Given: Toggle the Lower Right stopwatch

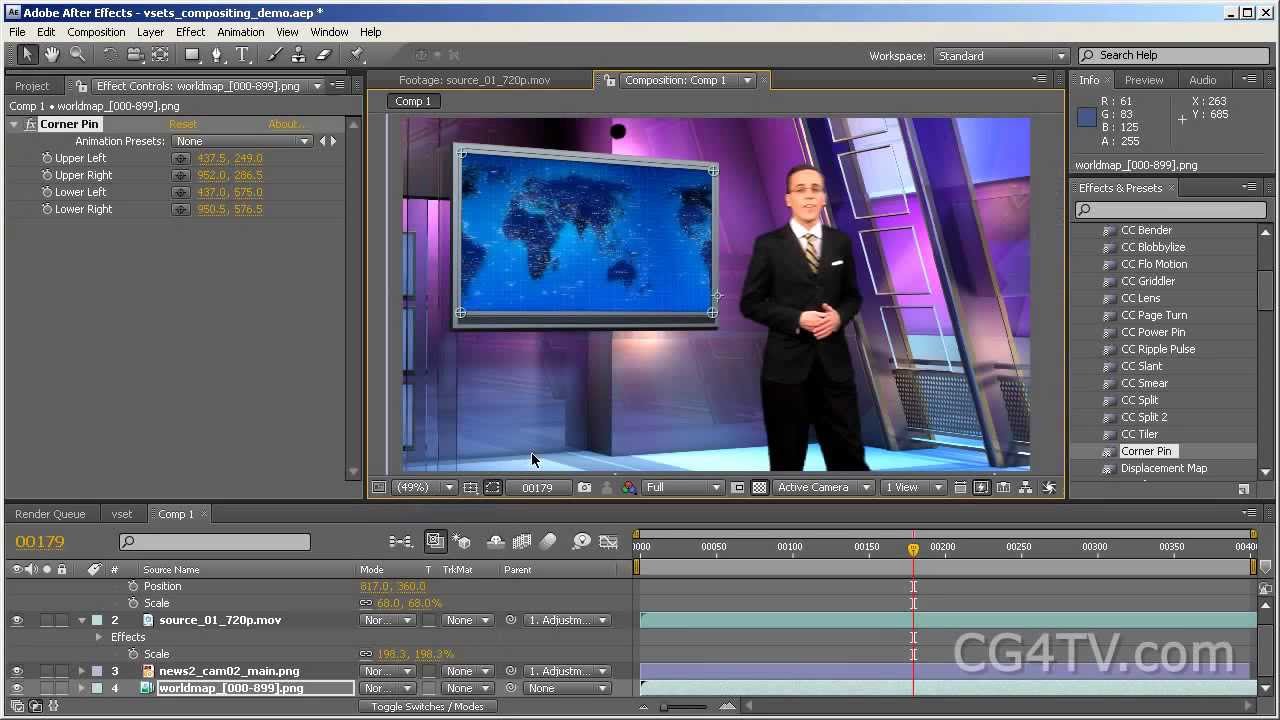Looking at the screenshot, I should (x=46, y=209).
